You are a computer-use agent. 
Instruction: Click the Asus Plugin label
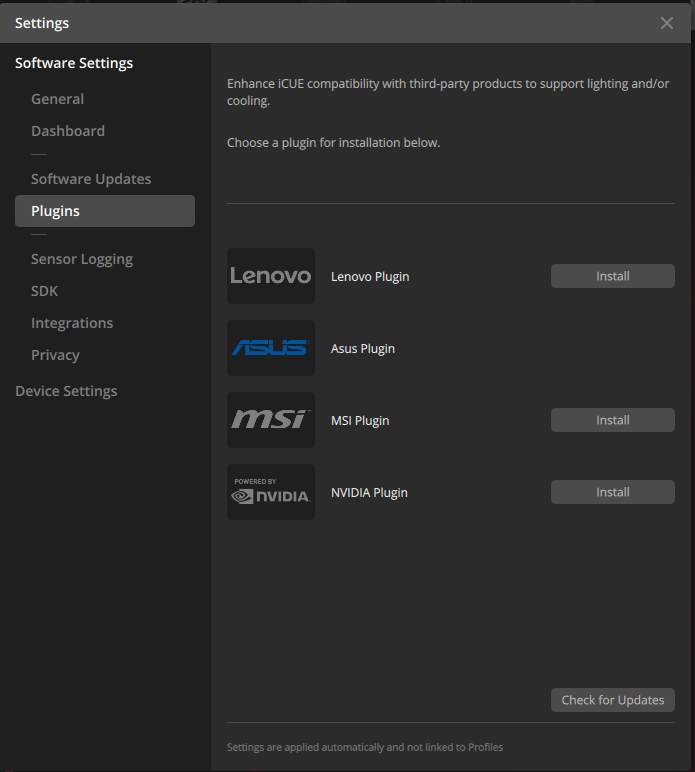pyautogui.click(x=363, y=349)
